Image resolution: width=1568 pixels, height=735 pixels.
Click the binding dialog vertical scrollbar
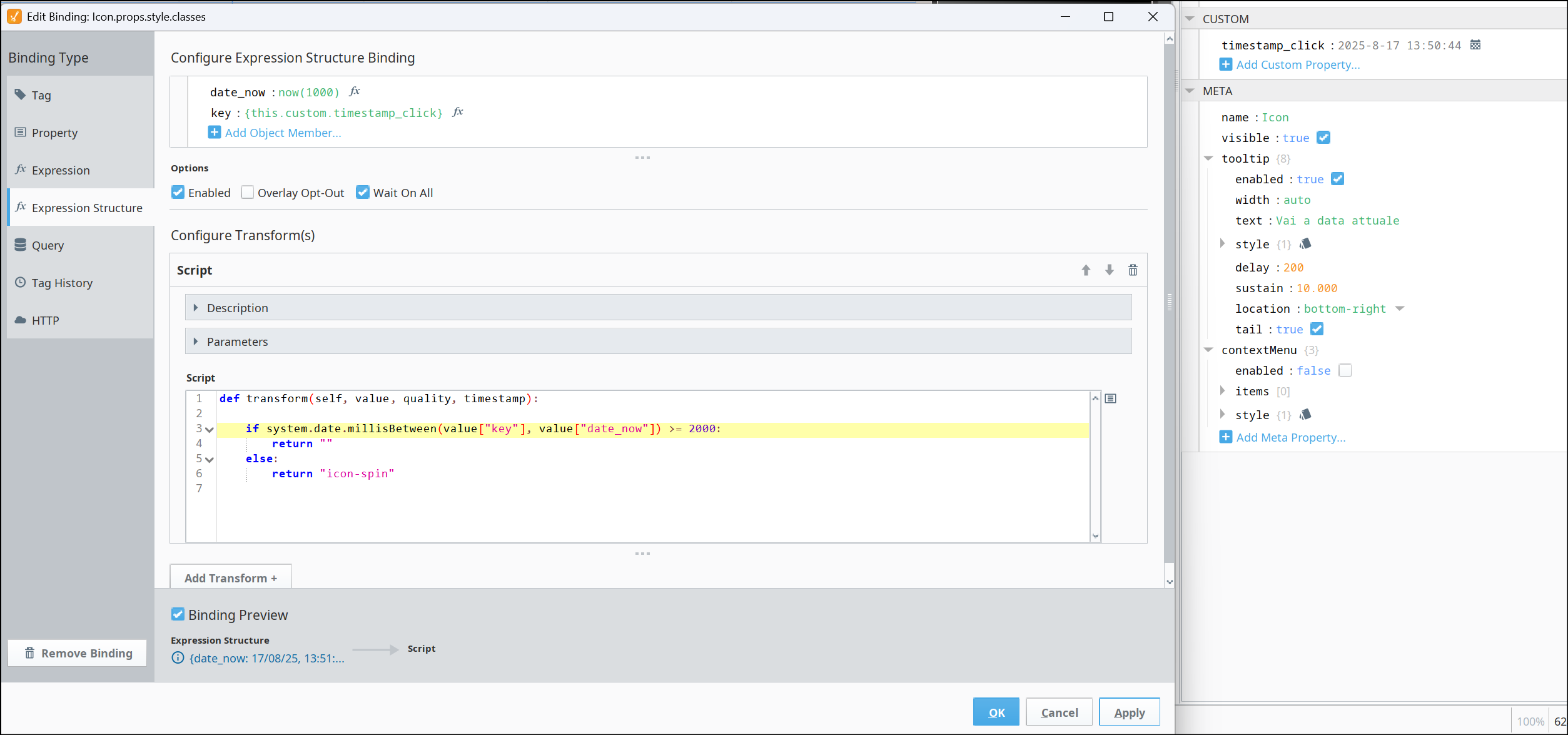point(1169,303)
